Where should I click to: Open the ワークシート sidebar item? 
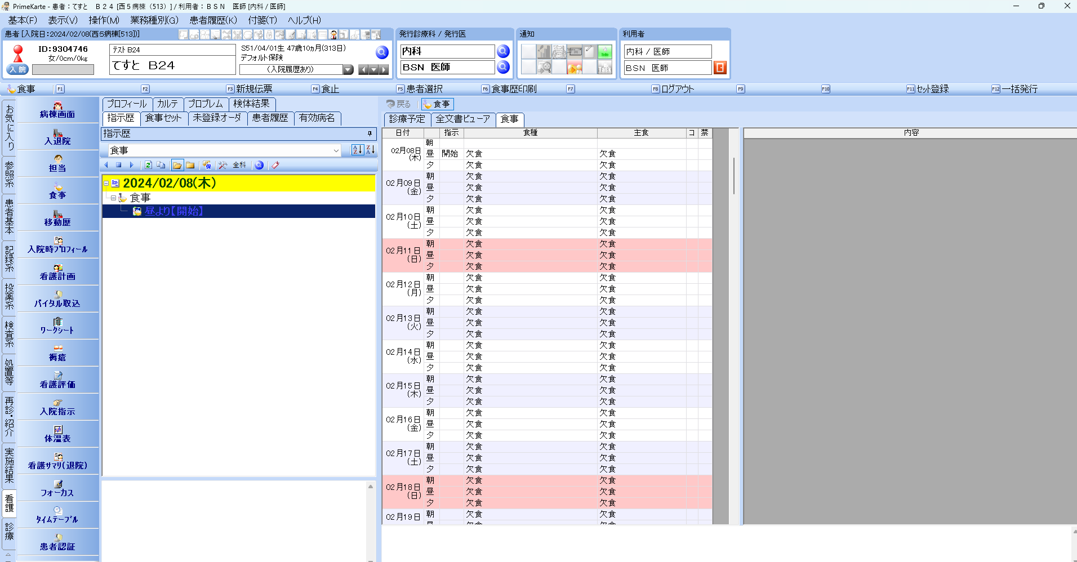tap(58, 327)
